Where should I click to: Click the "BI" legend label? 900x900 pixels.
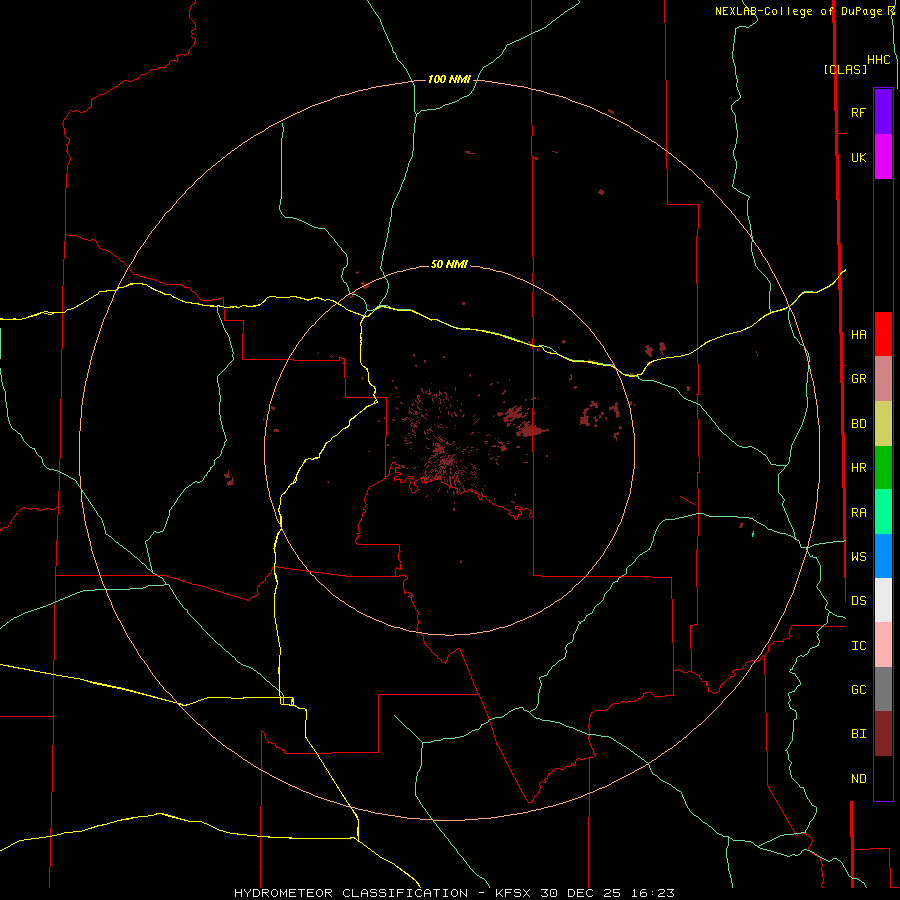[x=858, y=734]
